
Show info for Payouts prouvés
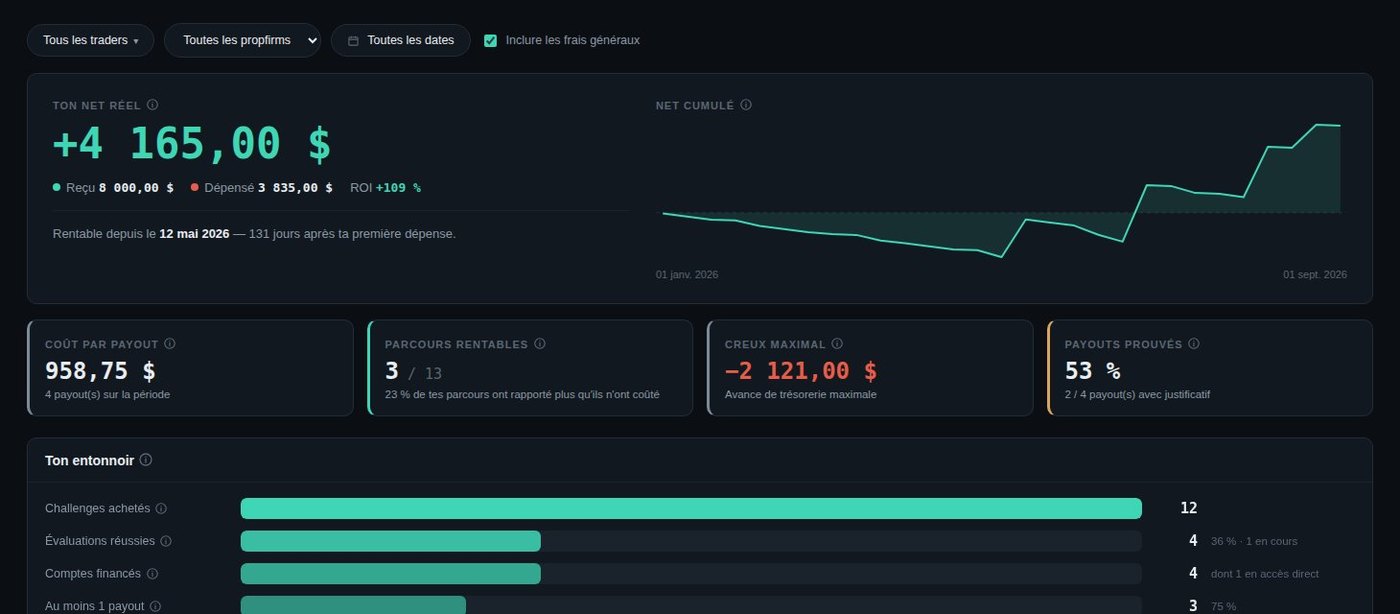click(1194, 343)
